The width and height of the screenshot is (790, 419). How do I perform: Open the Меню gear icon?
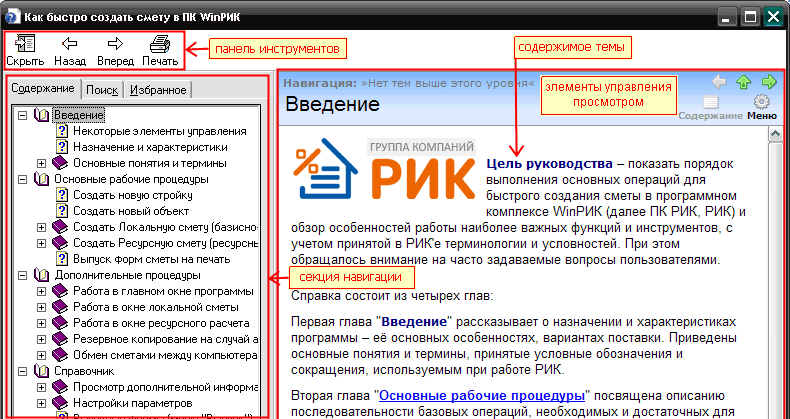[762, 102]
